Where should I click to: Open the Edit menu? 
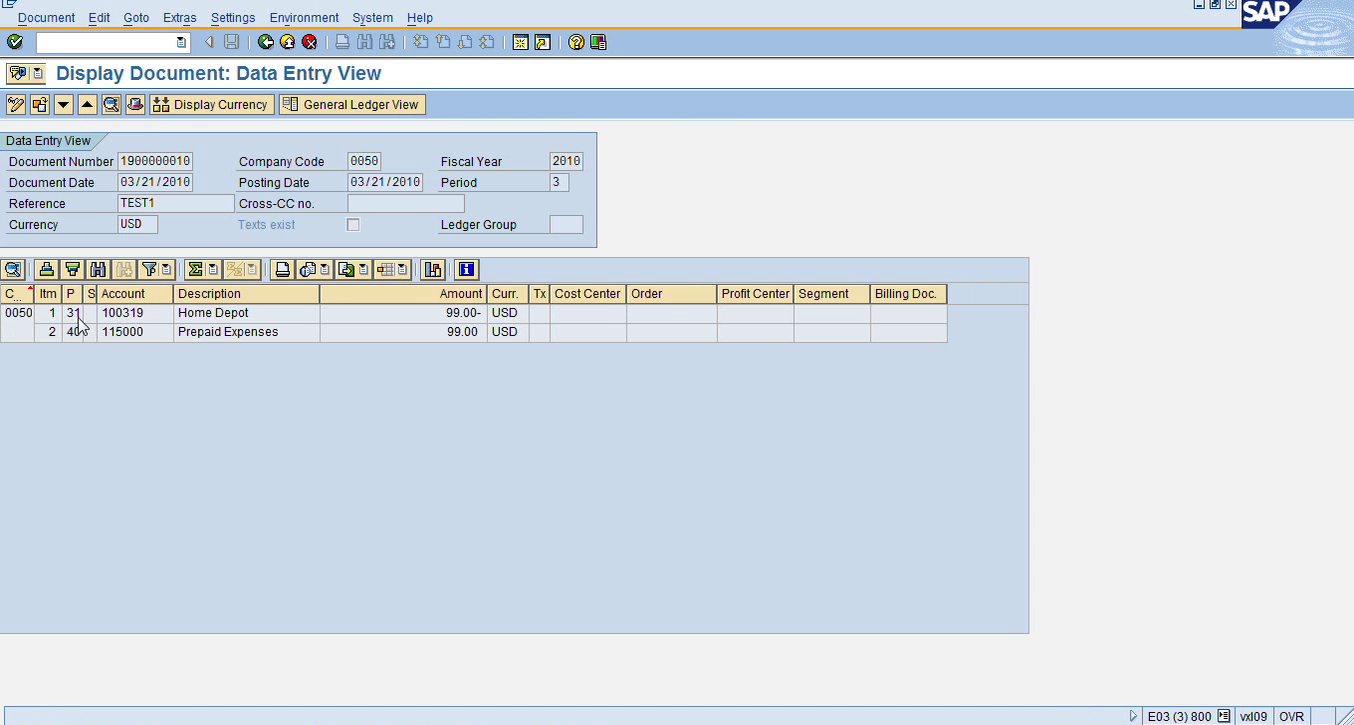[x=99, y=18]
